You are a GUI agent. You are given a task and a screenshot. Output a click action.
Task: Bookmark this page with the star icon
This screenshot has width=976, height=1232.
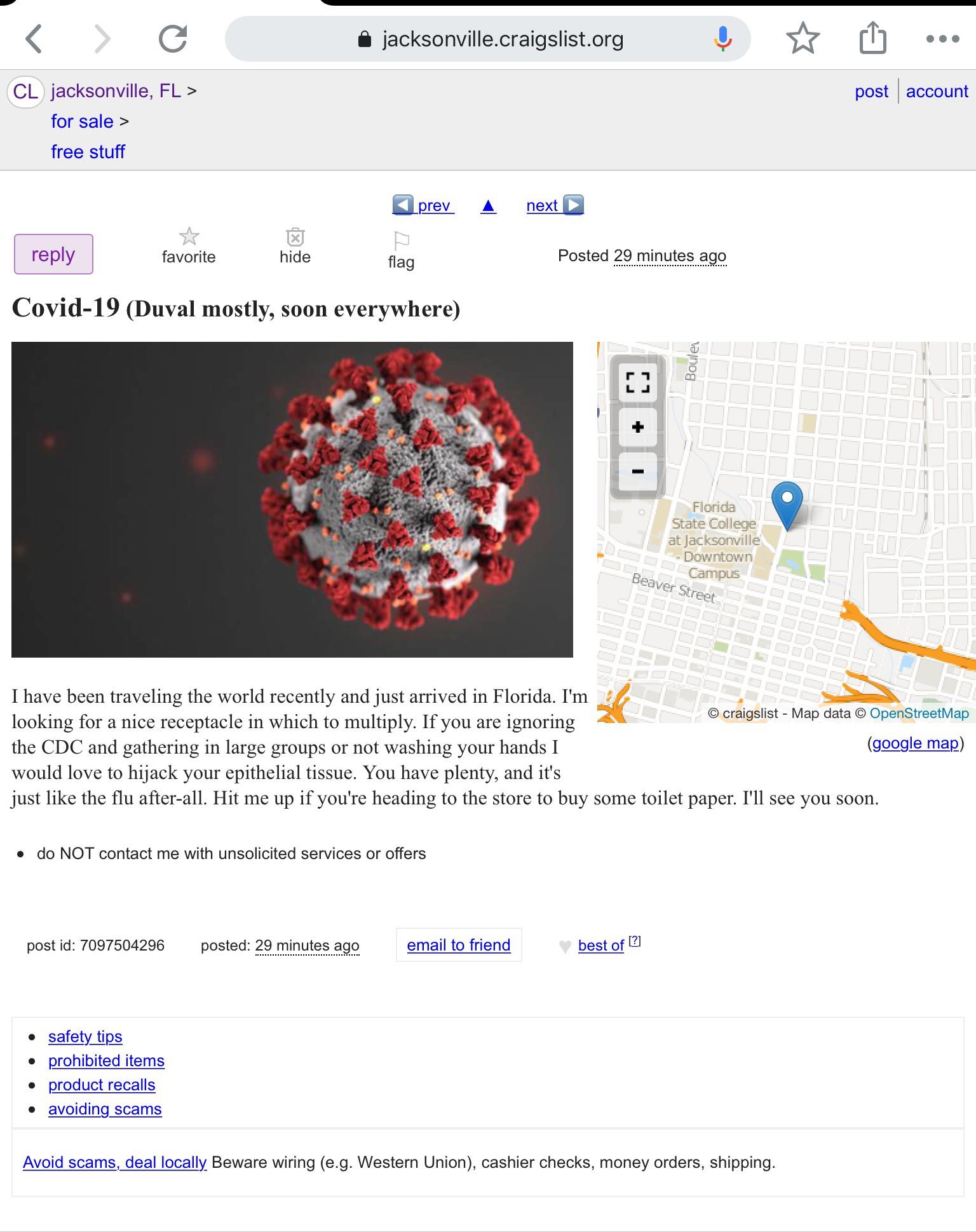coord(803,38)
